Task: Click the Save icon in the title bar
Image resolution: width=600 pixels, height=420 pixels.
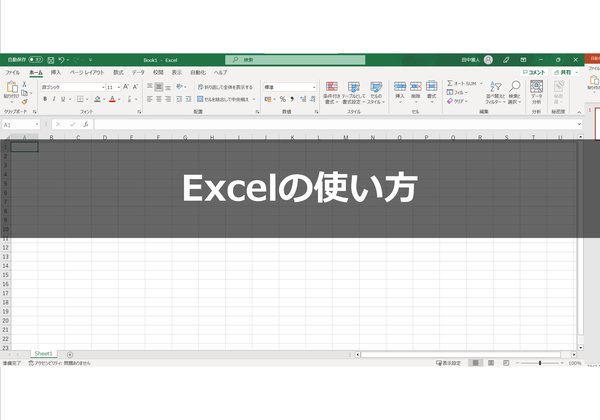Action: [51, 60]
